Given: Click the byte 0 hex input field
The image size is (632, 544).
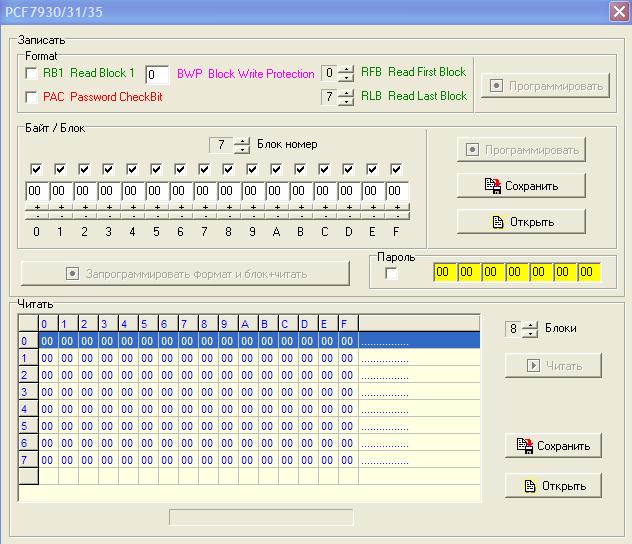Looking at the screenshot, I should (x=37, y=191).
